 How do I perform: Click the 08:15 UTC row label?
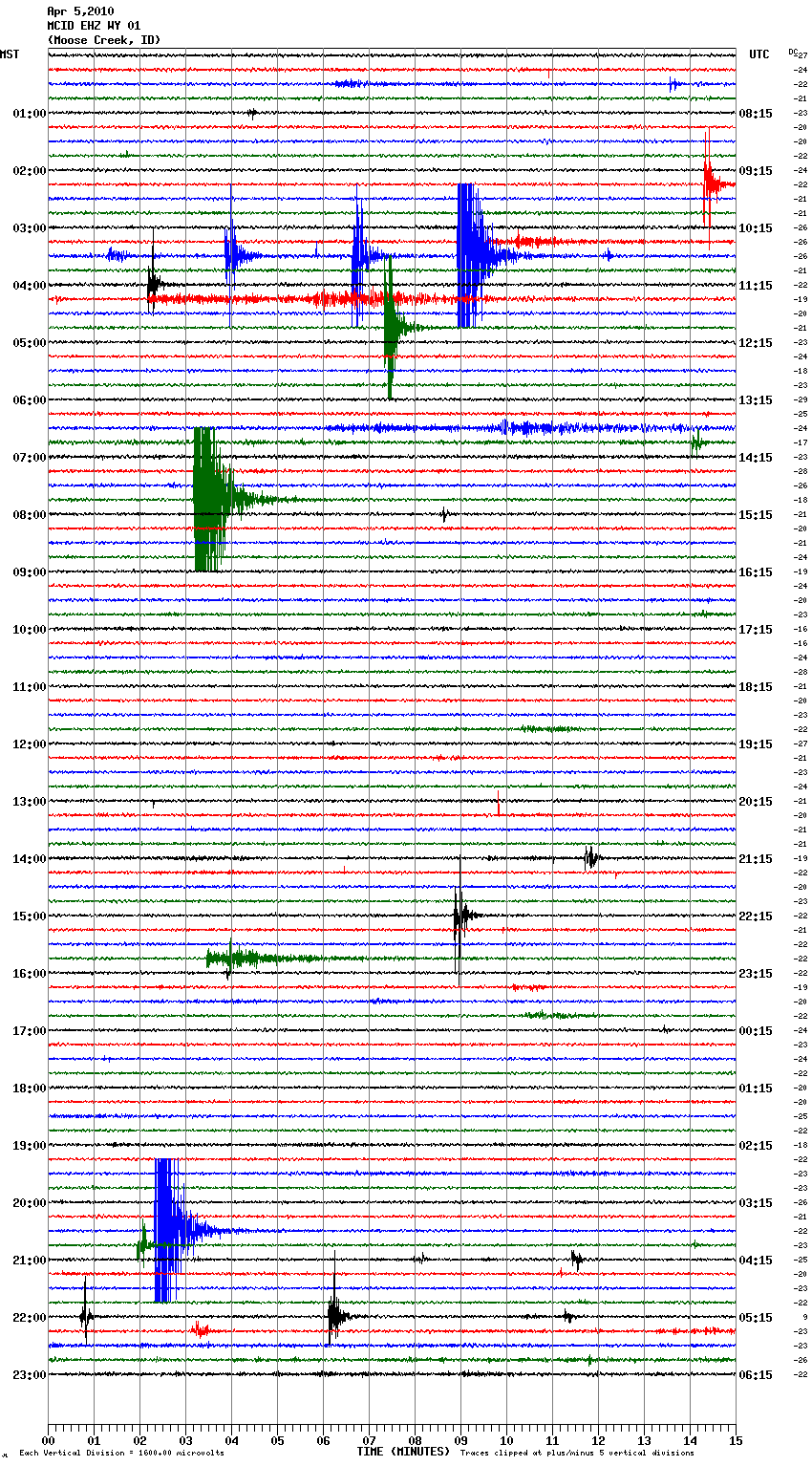(756, 114)
